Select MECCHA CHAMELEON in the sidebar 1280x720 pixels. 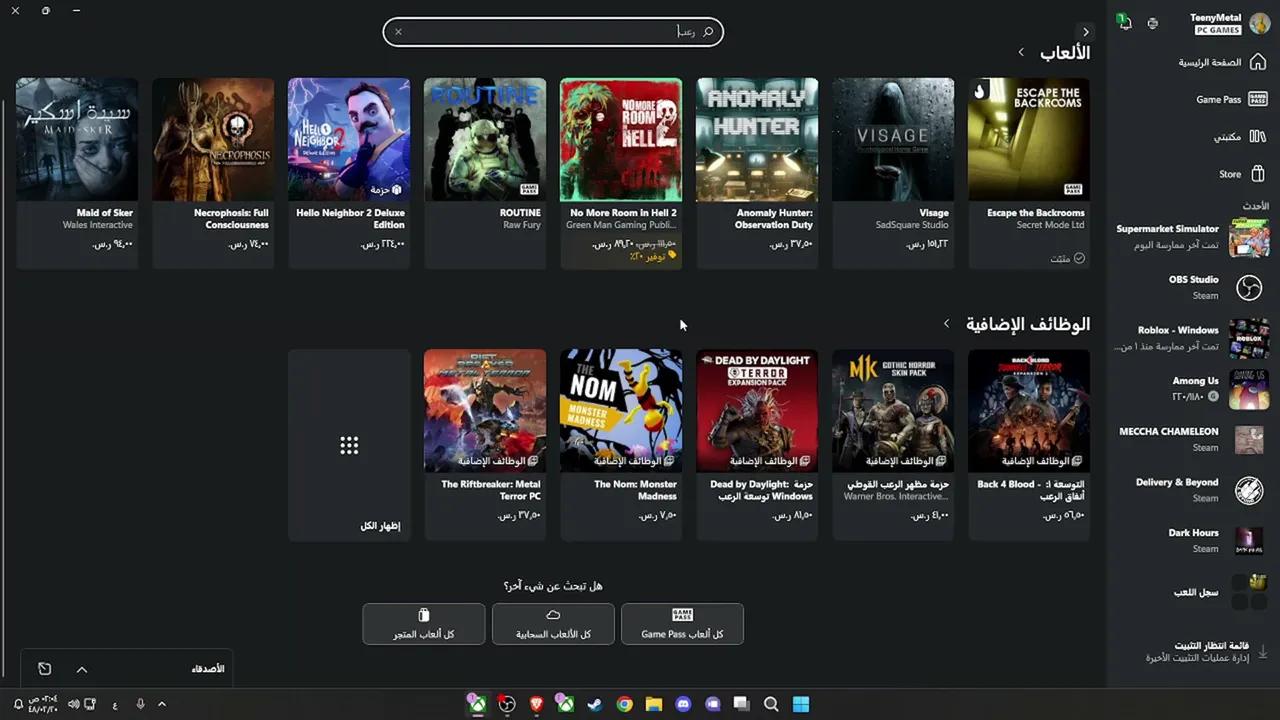[x=1192, y=439]
